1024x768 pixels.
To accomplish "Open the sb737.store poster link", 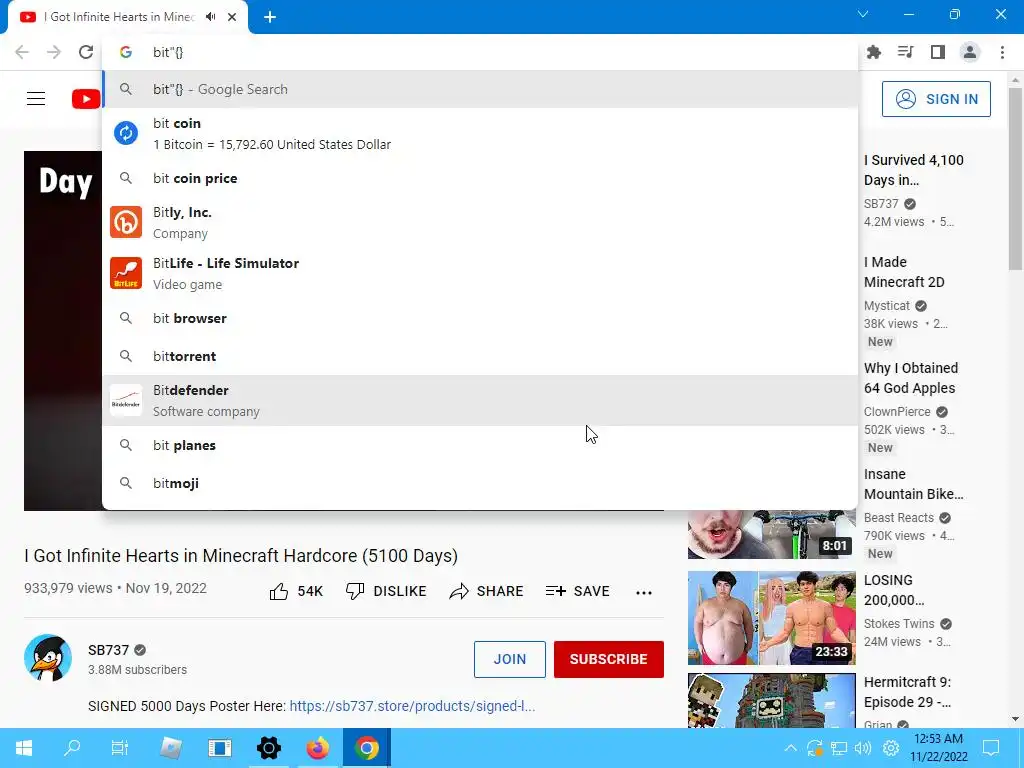I will pyautogui.click(x=412, y=706).
